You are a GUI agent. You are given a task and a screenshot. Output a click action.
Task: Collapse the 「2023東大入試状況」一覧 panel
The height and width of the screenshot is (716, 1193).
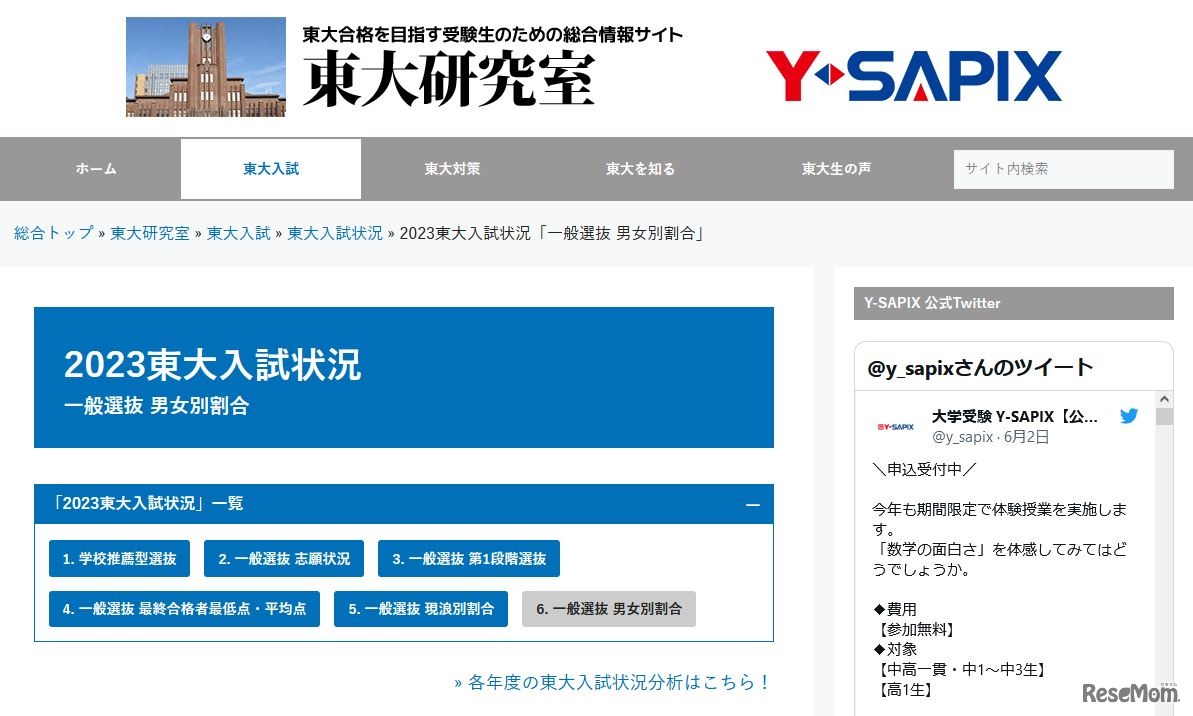coord(753,505)
